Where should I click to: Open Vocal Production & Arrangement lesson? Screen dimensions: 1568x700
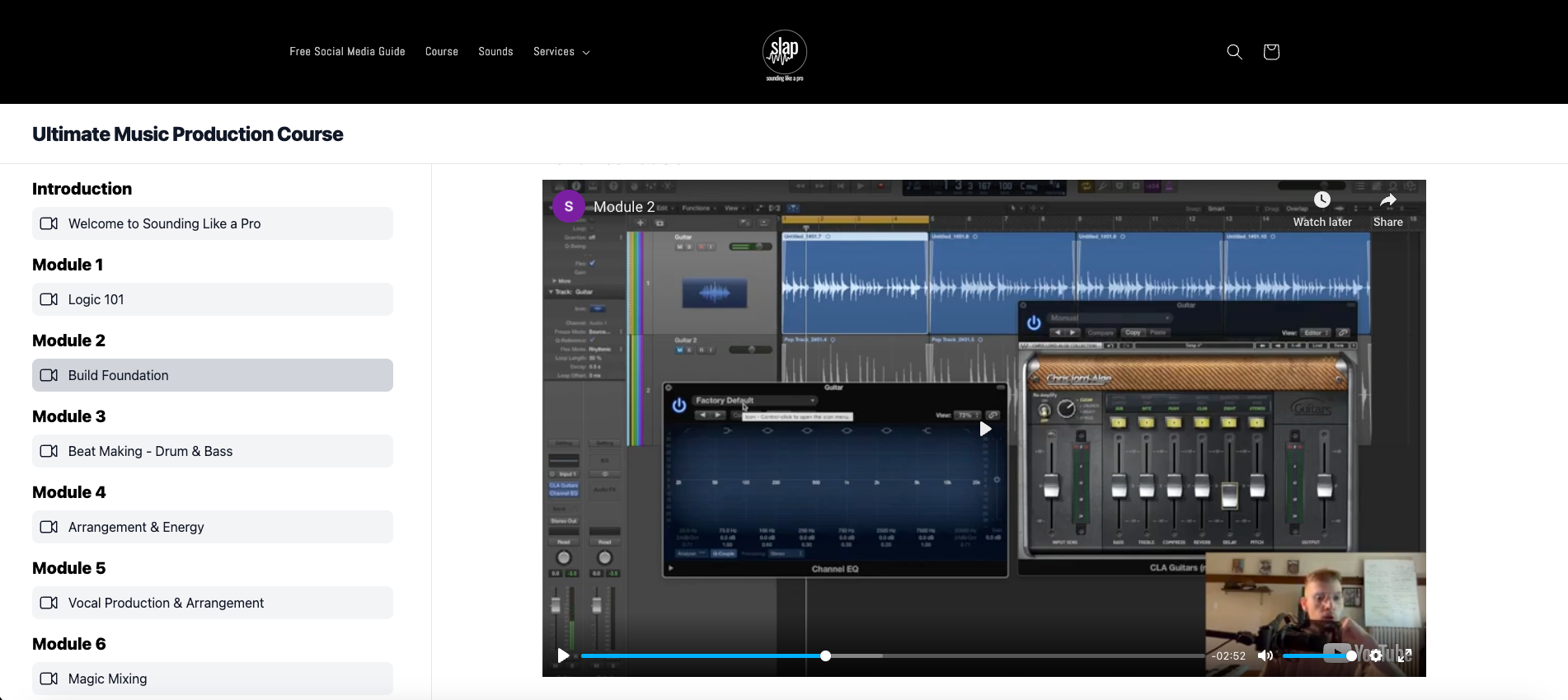[212, 603]
